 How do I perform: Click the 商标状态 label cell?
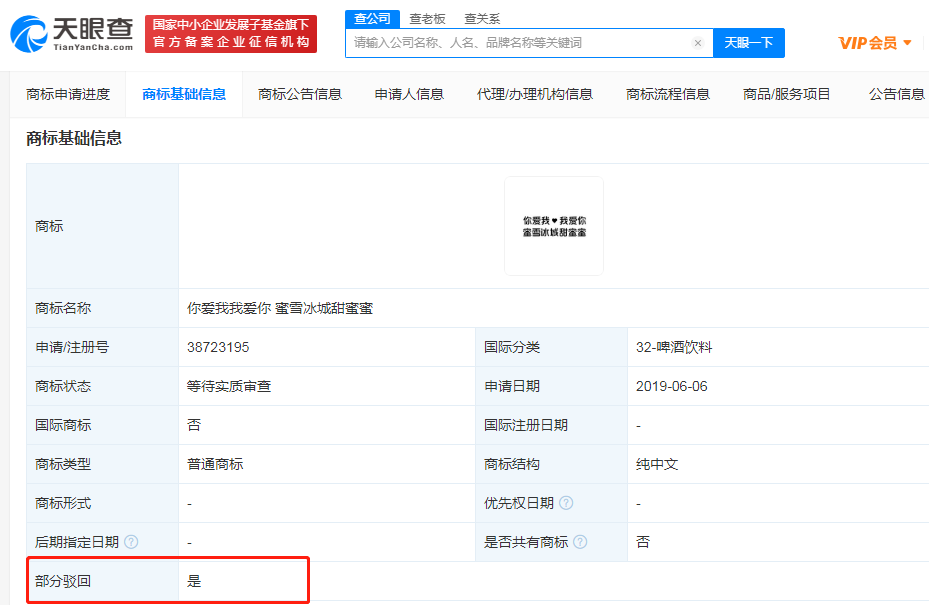pos(102,386)
